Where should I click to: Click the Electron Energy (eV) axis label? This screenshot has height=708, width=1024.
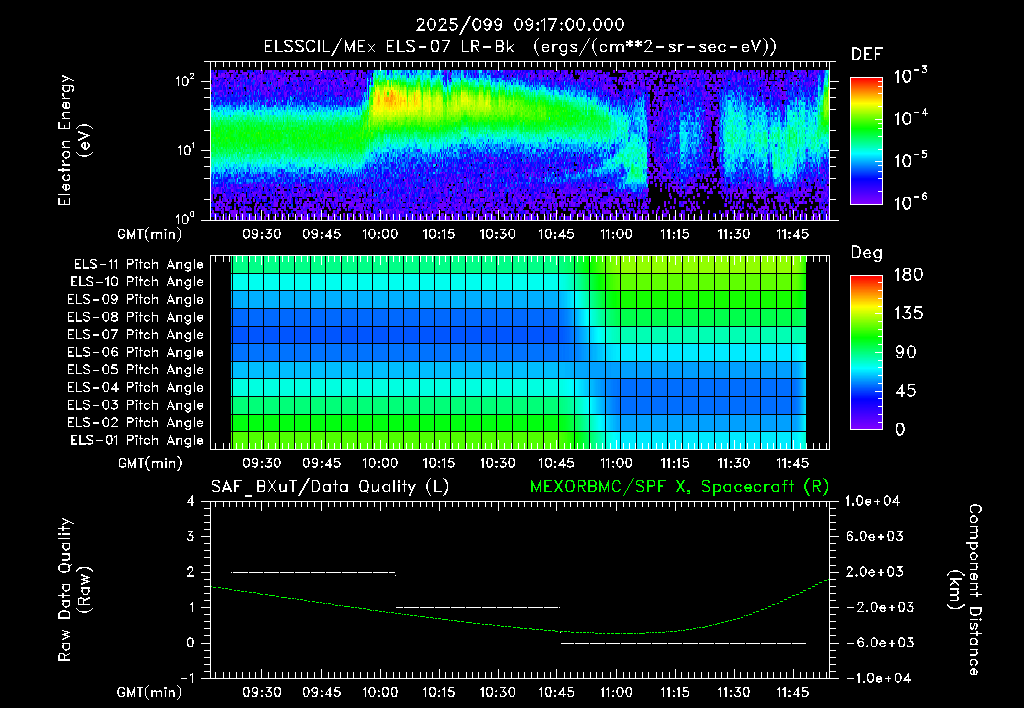[74, 140]
